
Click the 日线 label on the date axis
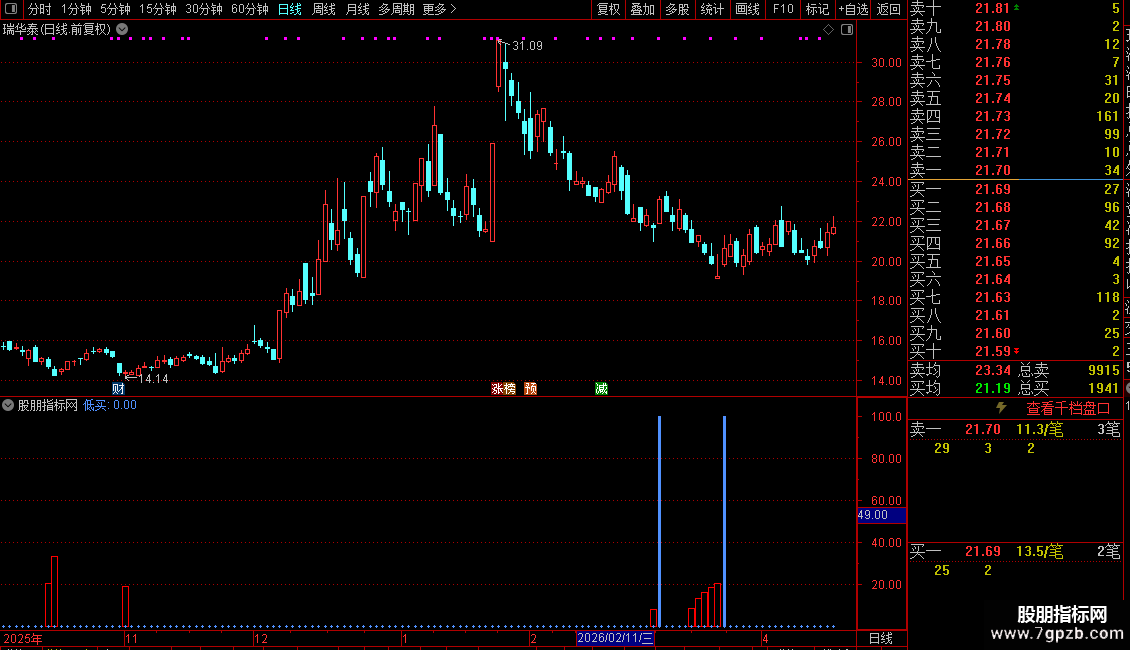(x=881, y=638)
